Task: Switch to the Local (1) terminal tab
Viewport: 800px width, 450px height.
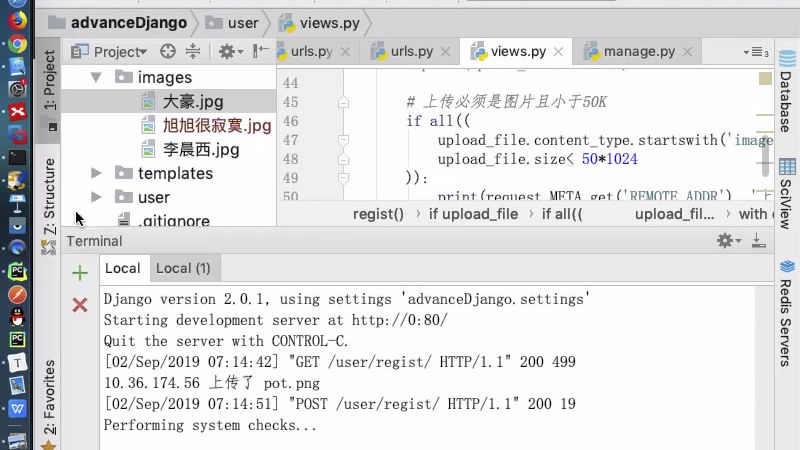Action: (x=184, y=268)
